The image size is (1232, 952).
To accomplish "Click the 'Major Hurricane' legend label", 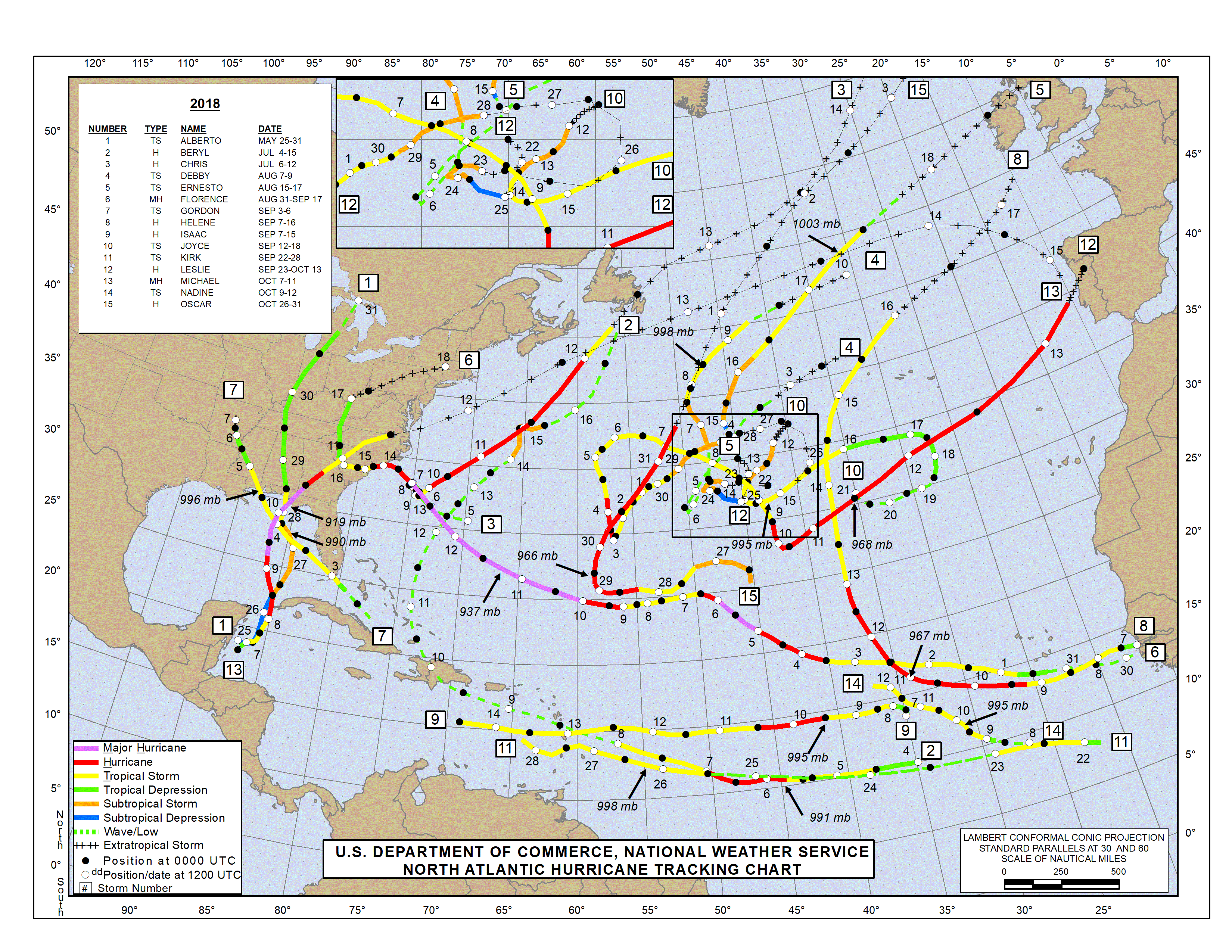I will click(144, 748).
